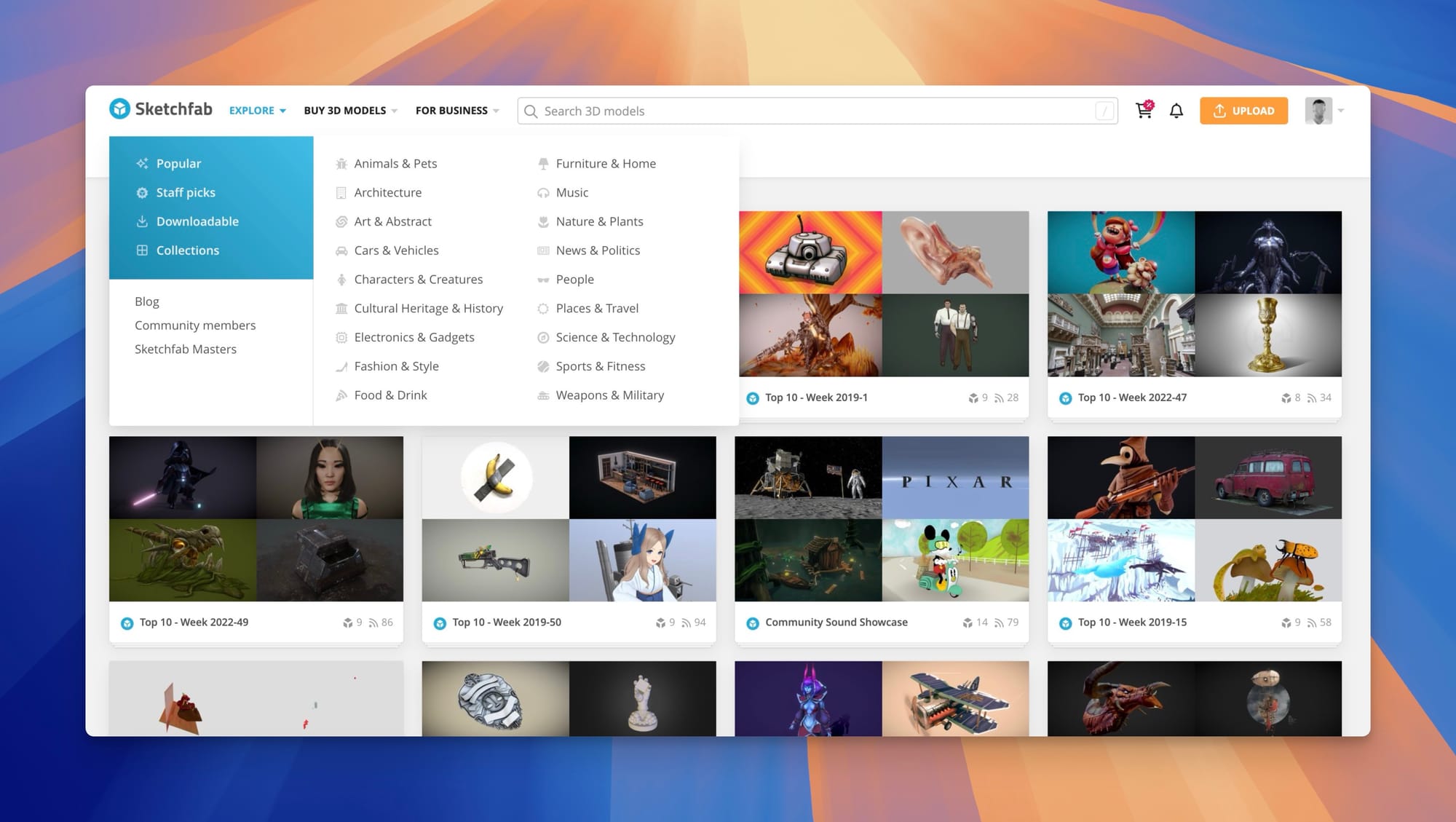Click the orange Upload button
This screenshot has width=1456, height=822.
pos(1243,111)
